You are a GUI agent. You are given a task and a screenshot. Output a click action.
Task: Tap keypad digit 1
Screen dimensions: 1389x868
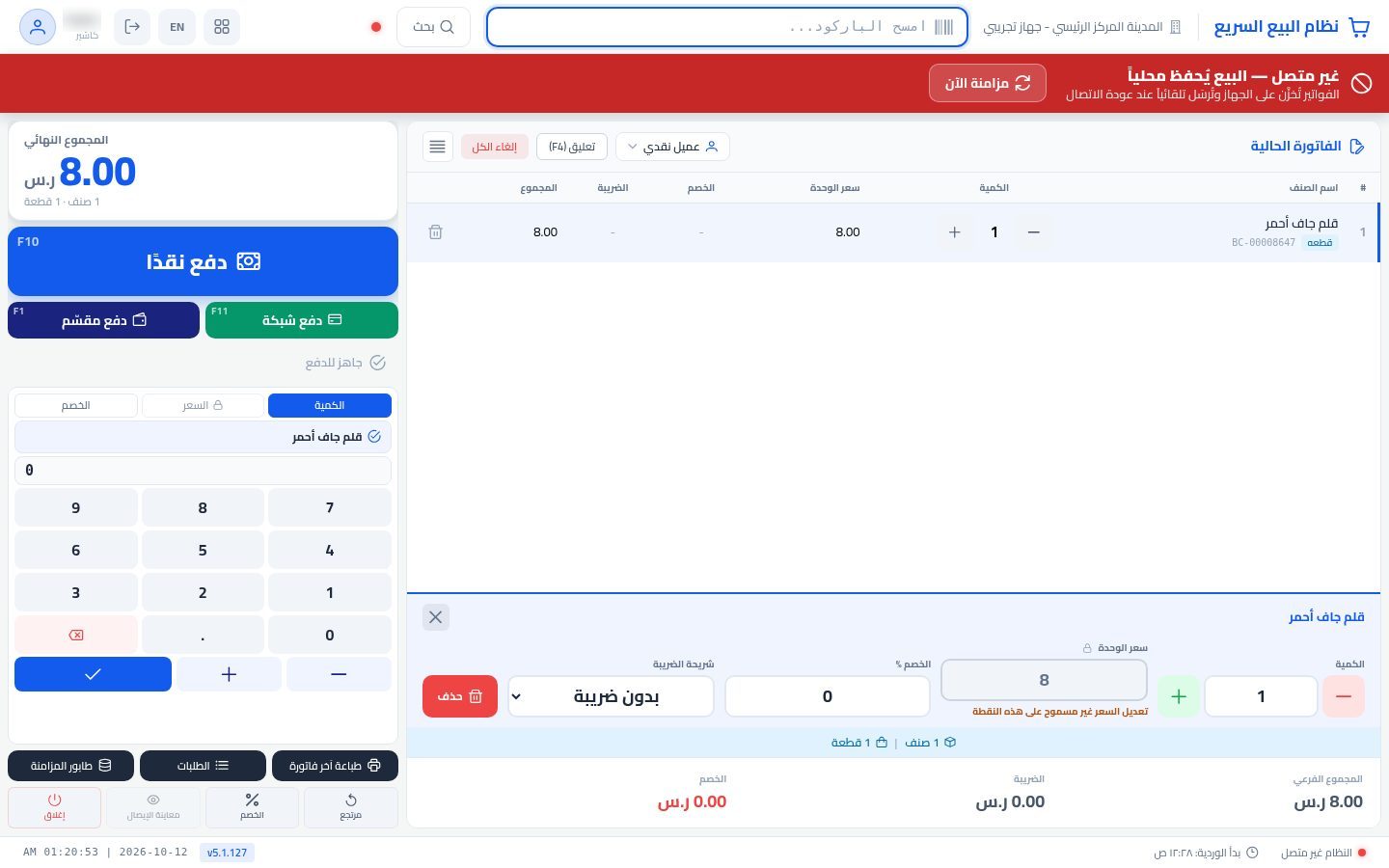click(330, 592)
